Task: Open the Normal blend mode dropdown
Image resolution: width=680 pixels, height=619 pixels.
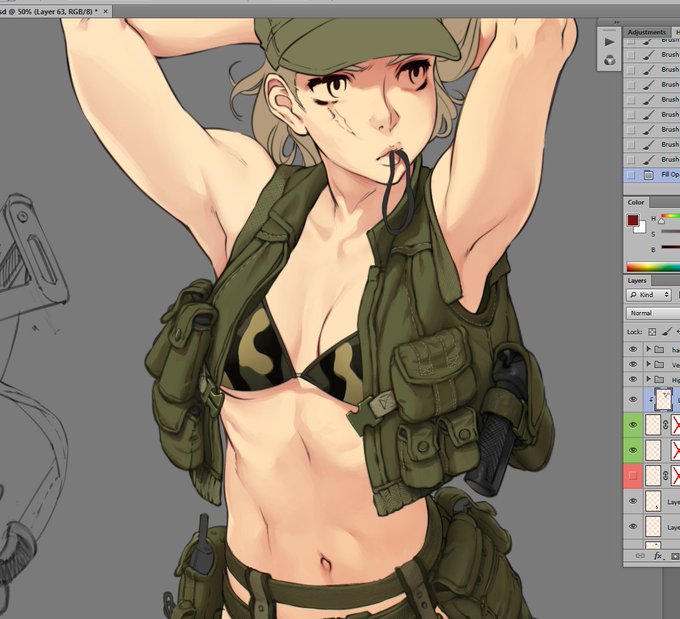Action: [653, 313]
